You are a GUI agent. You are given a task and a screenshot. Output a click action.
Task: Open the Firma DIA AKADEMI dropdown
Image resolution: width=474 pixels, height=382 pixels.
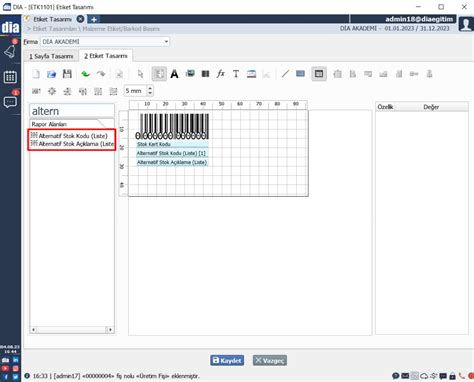105,42
